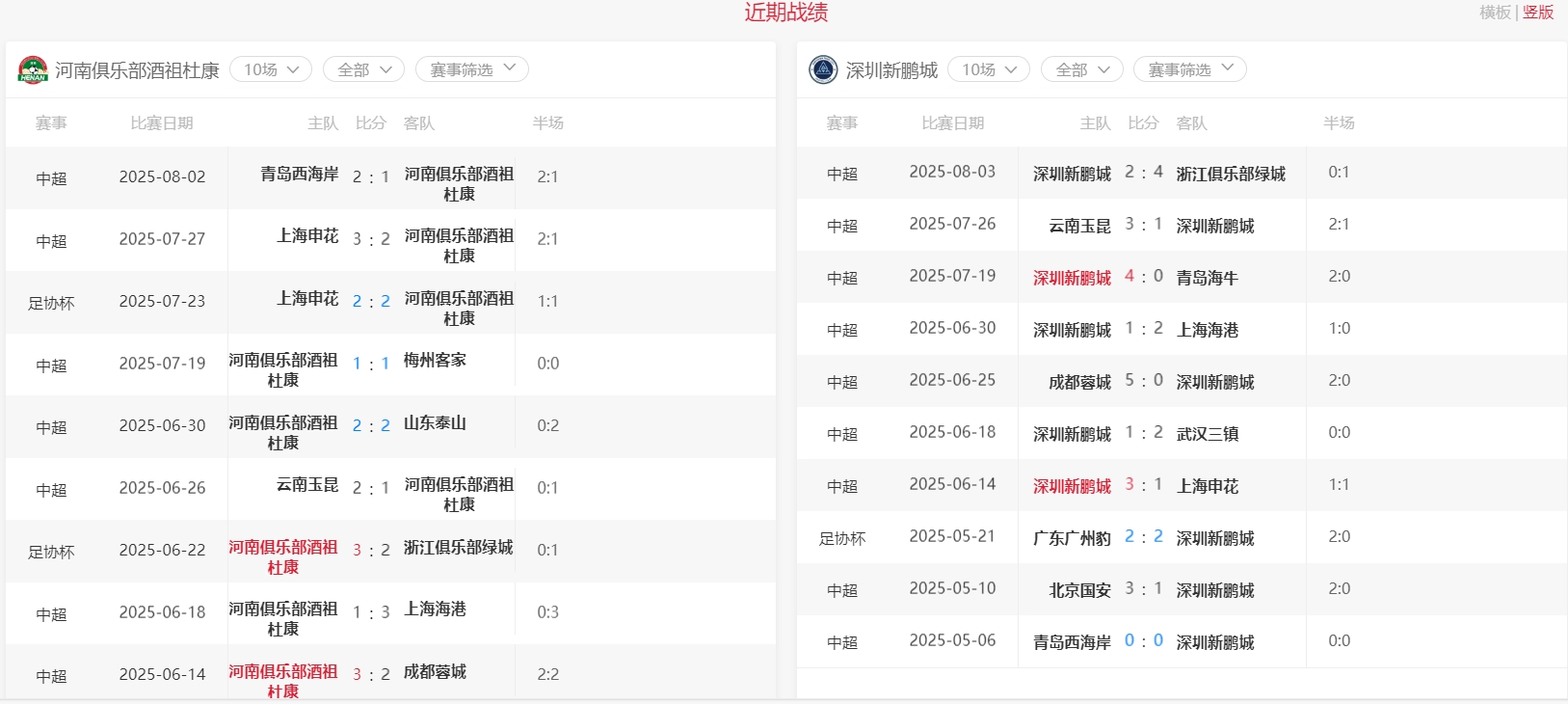1568x704 pixels.
Task: Click the Henan club logo icon
Action: [x=33, y=70]
